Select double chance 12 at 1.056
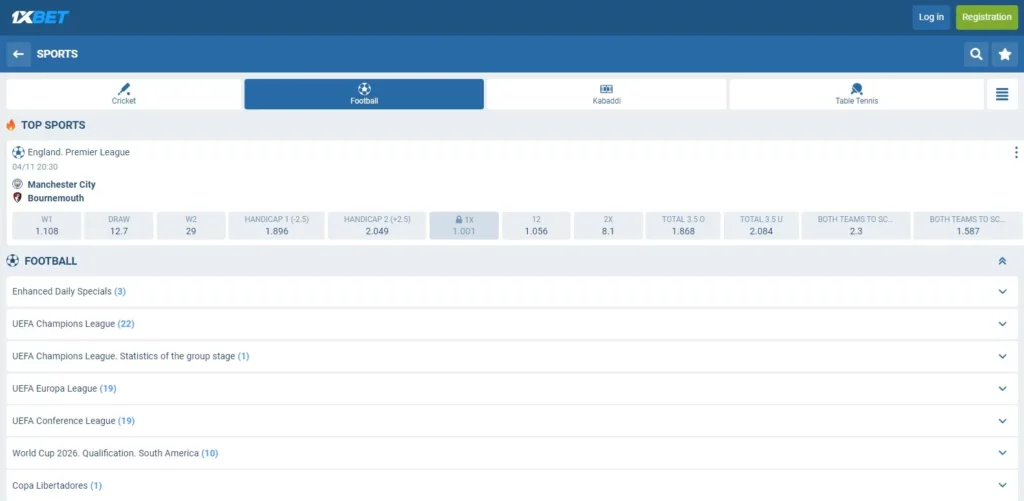 536,225
